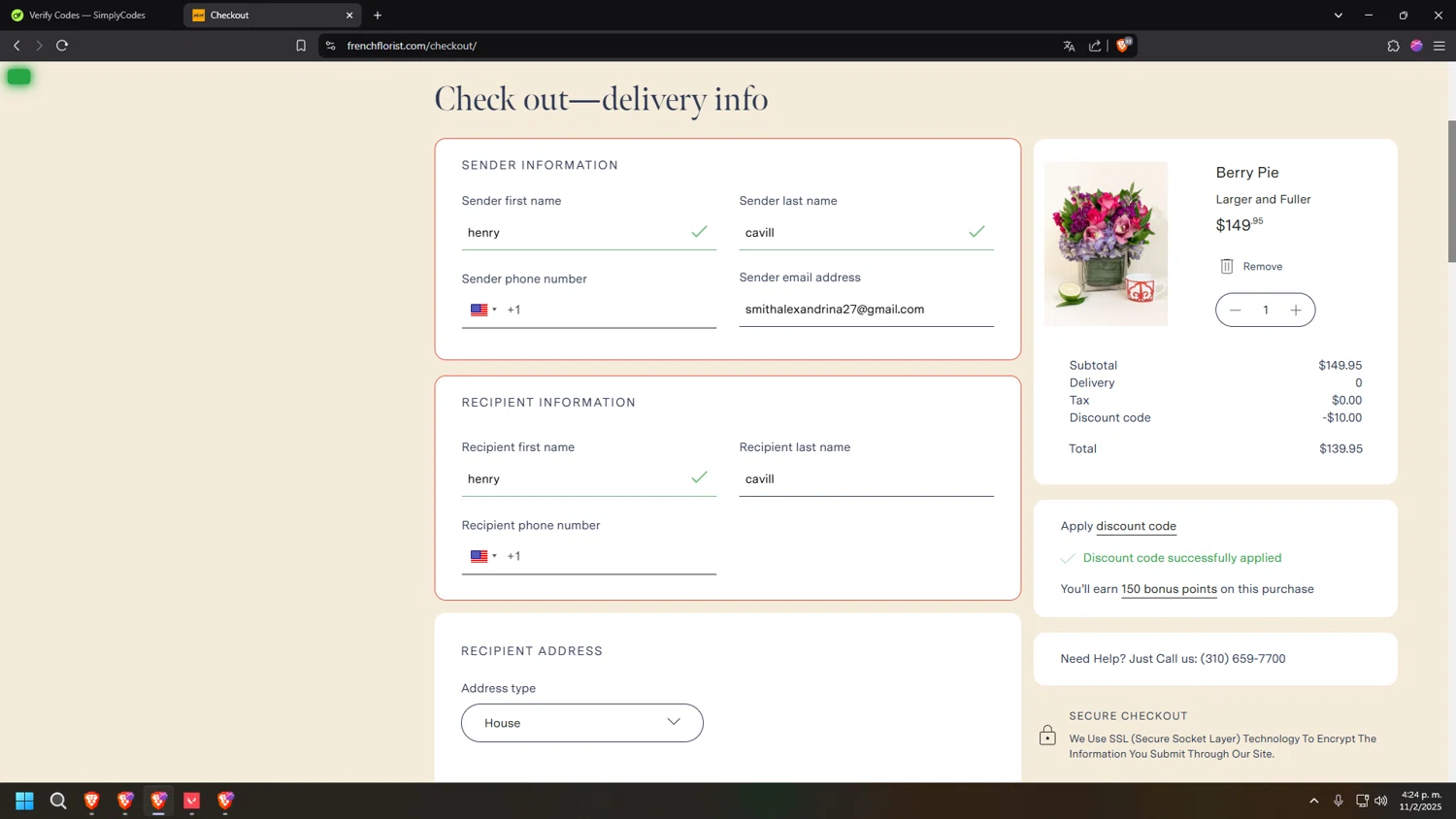Viewport: 1456px width, 819px height.
Task: Click the microphone tray icon
Action: [x=1339, y=801]
